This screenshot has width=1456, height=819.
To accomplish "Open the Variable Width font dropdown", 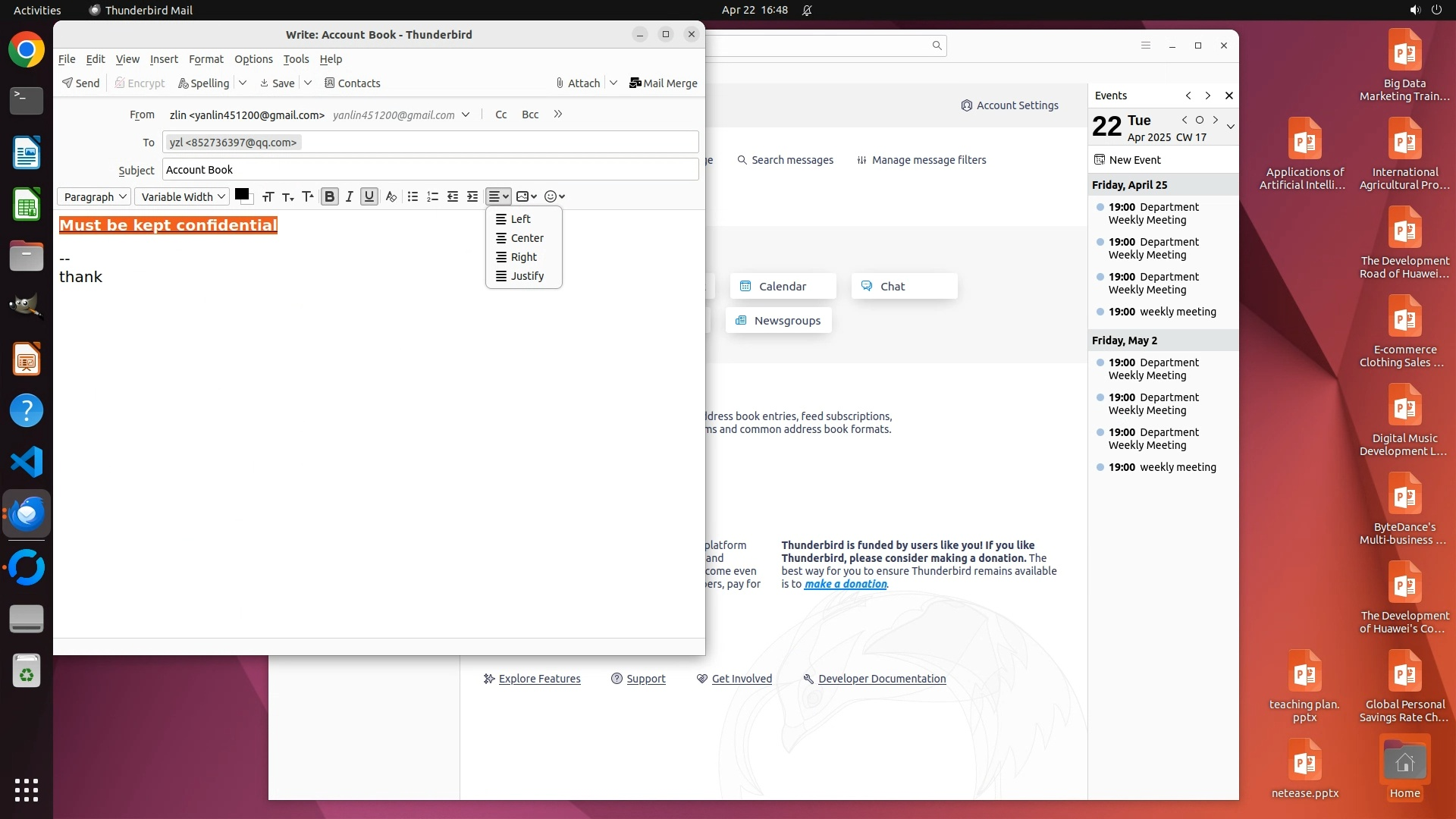I will (x=182, y=196).
